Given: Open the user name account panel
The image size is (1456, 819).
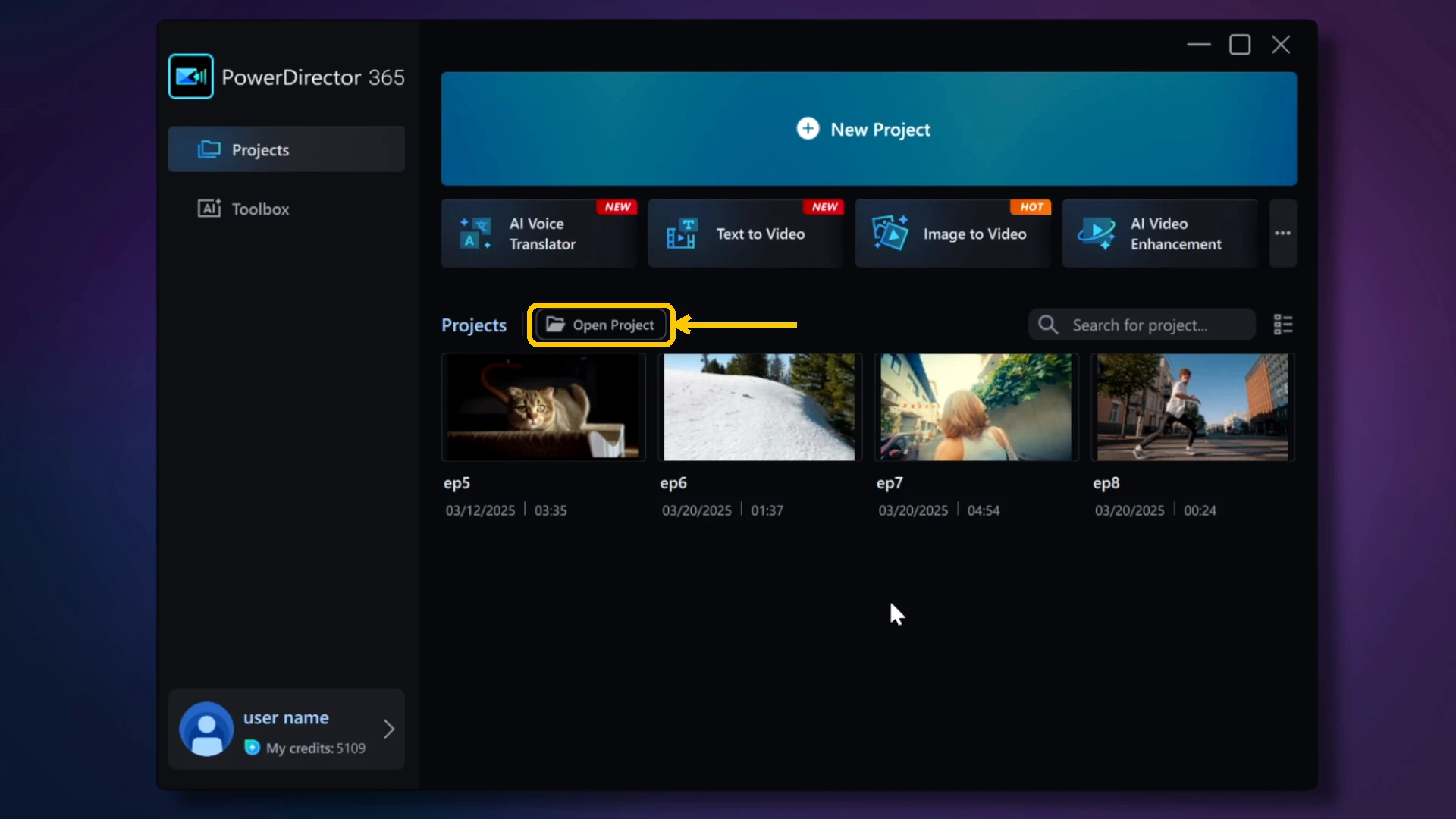Looking at the screenshot, I should coord(286,729).
